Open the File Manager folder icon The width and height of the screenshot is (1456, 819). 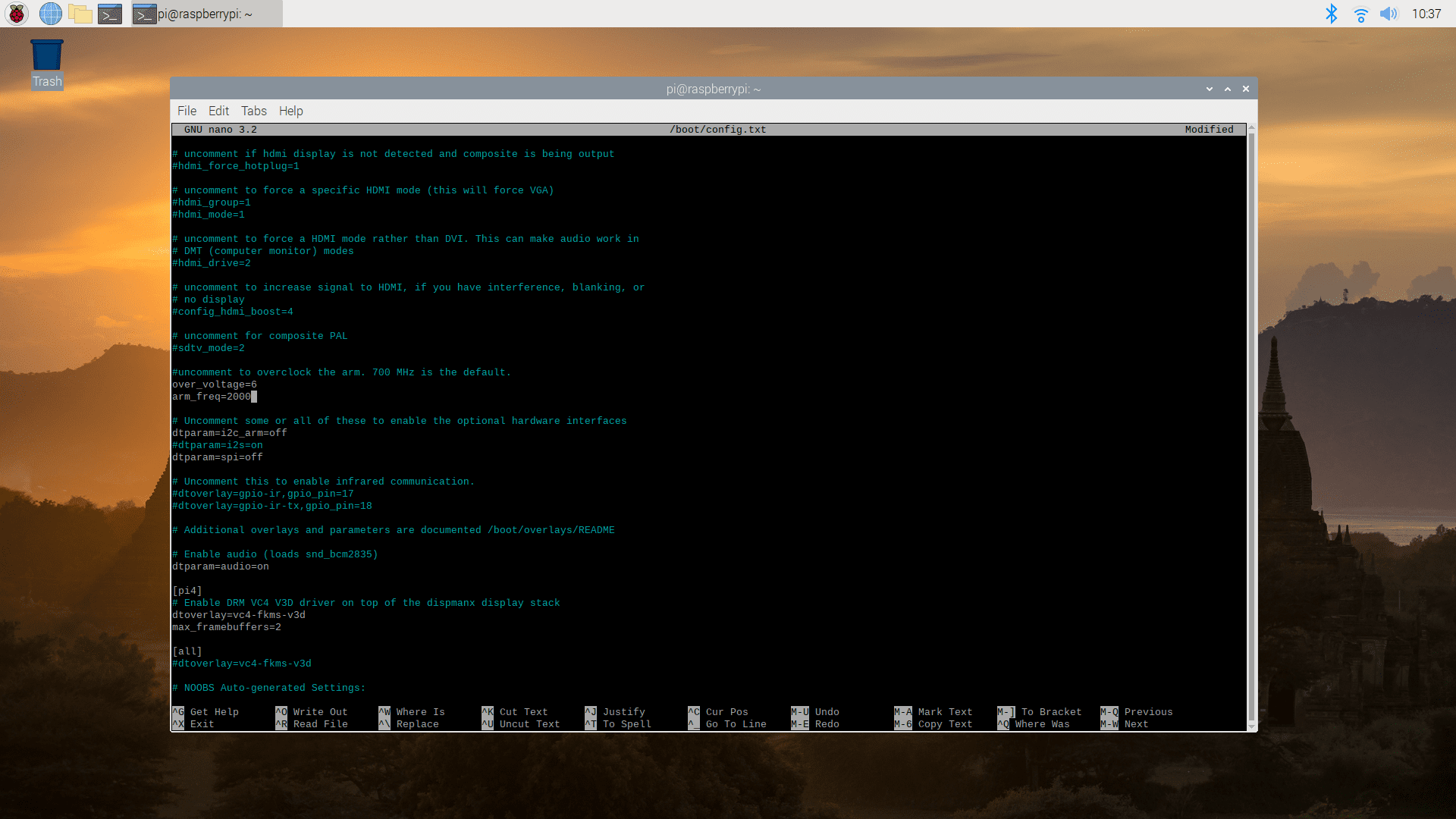point(80,14)
